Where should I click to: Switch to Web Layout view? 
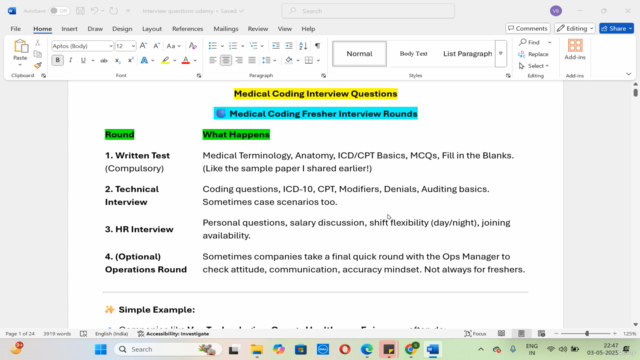point(542,333)
